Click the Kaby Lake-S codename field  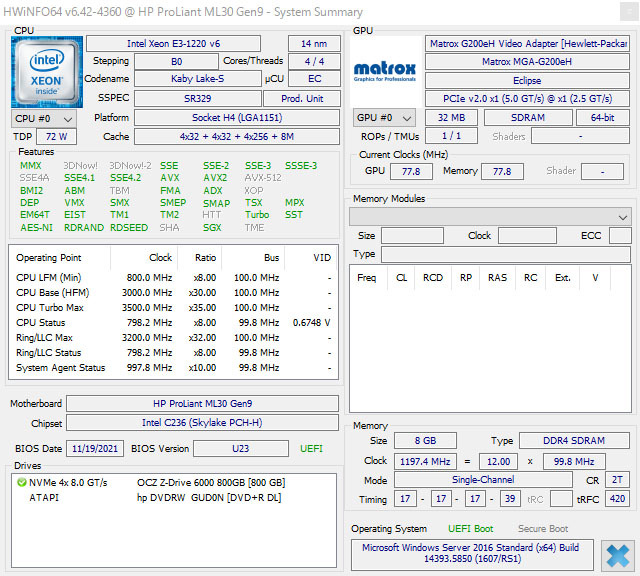pos(198,79)
